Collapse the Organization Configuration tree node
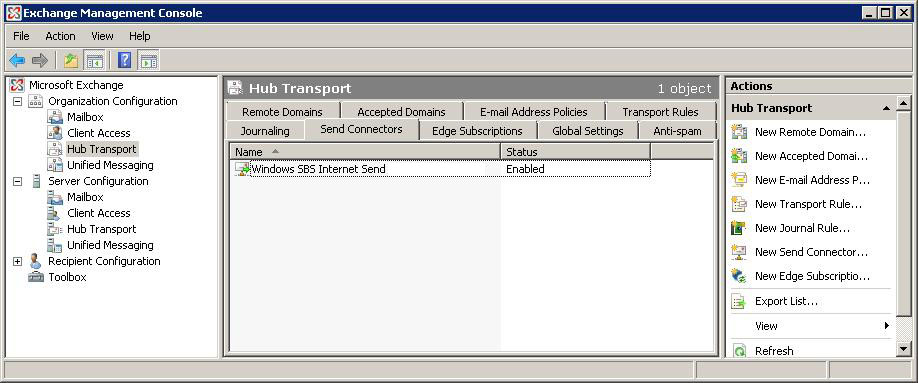Image resolution: width=918 pixels, height=383 pixels. click(18, 101)
